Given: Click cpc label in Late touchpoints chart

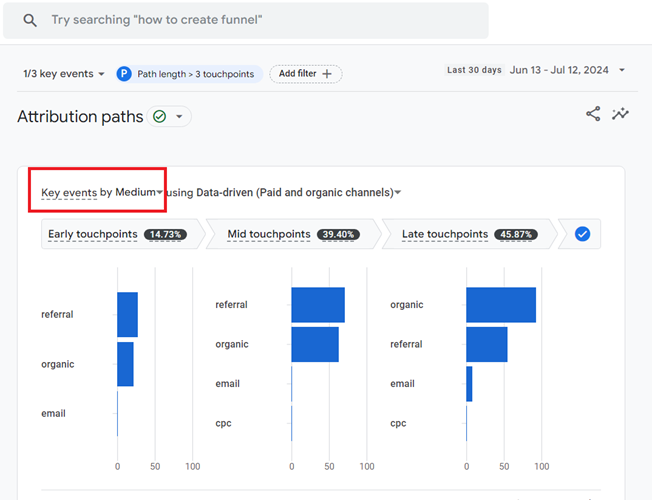Looking at the screenshot, I should [398, 423].
